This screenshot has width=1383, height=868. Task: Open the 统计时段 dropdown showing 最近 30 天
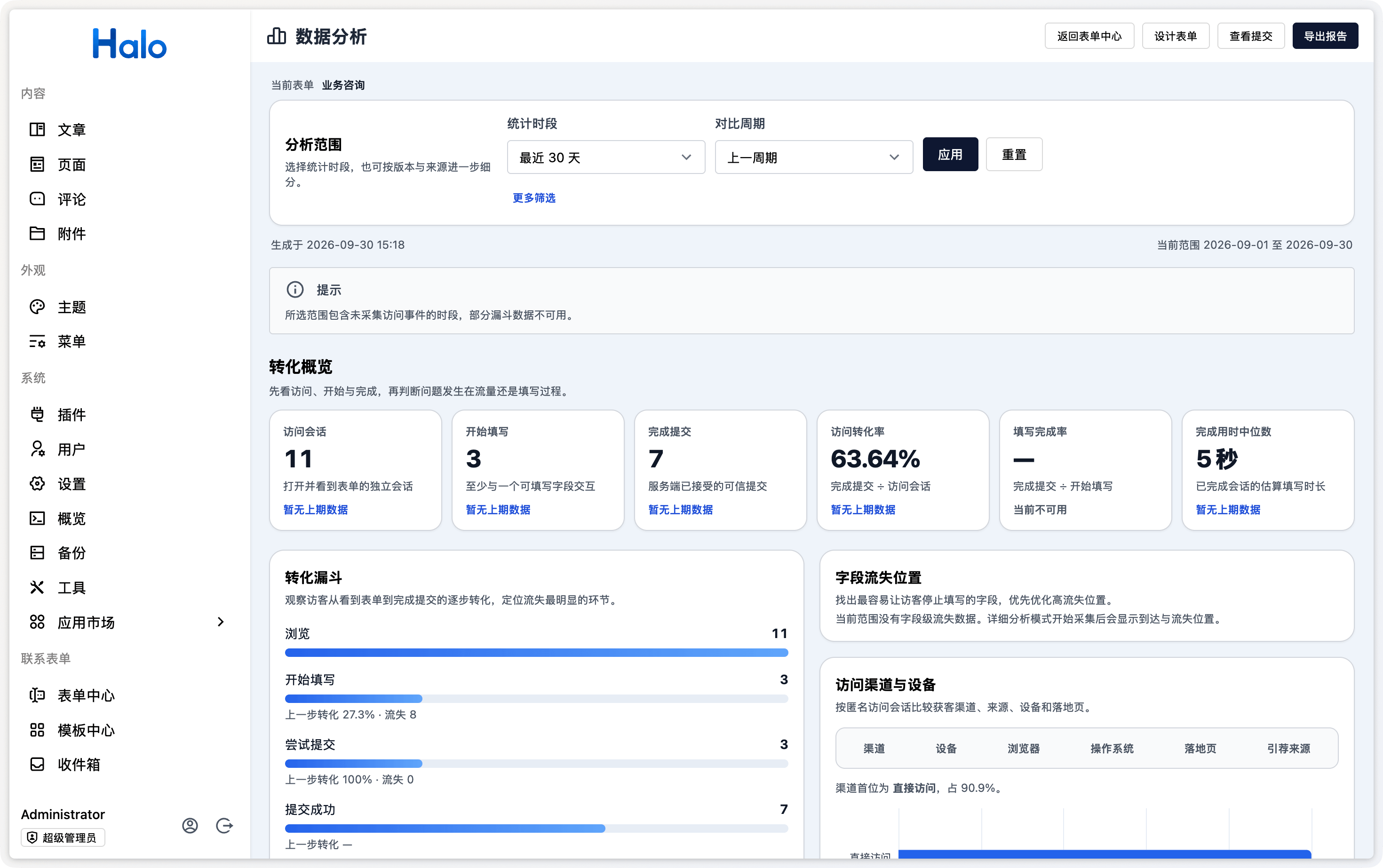point(606,158)
